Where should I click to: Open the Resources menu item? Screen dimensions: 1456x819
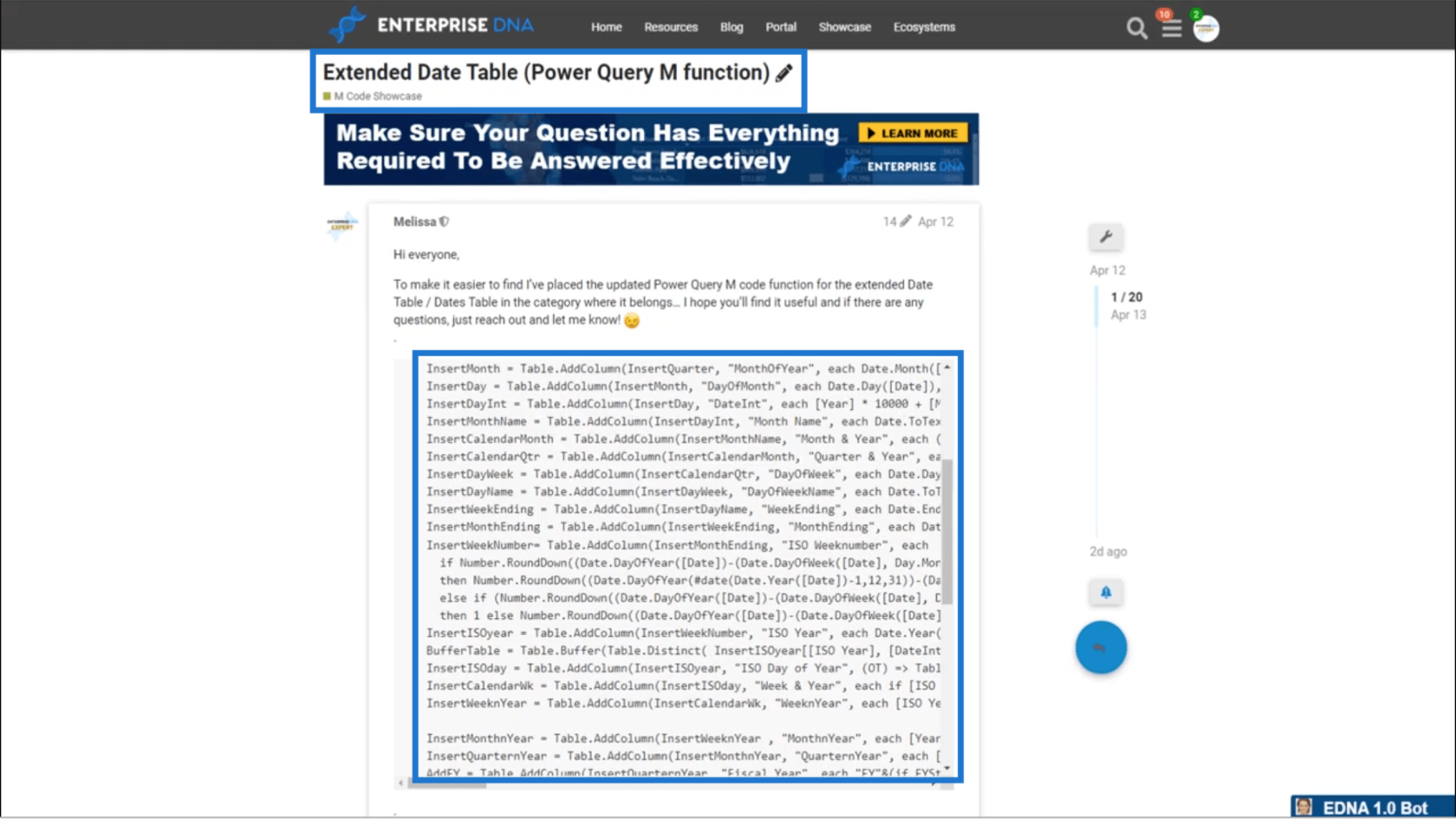point(670,27)
